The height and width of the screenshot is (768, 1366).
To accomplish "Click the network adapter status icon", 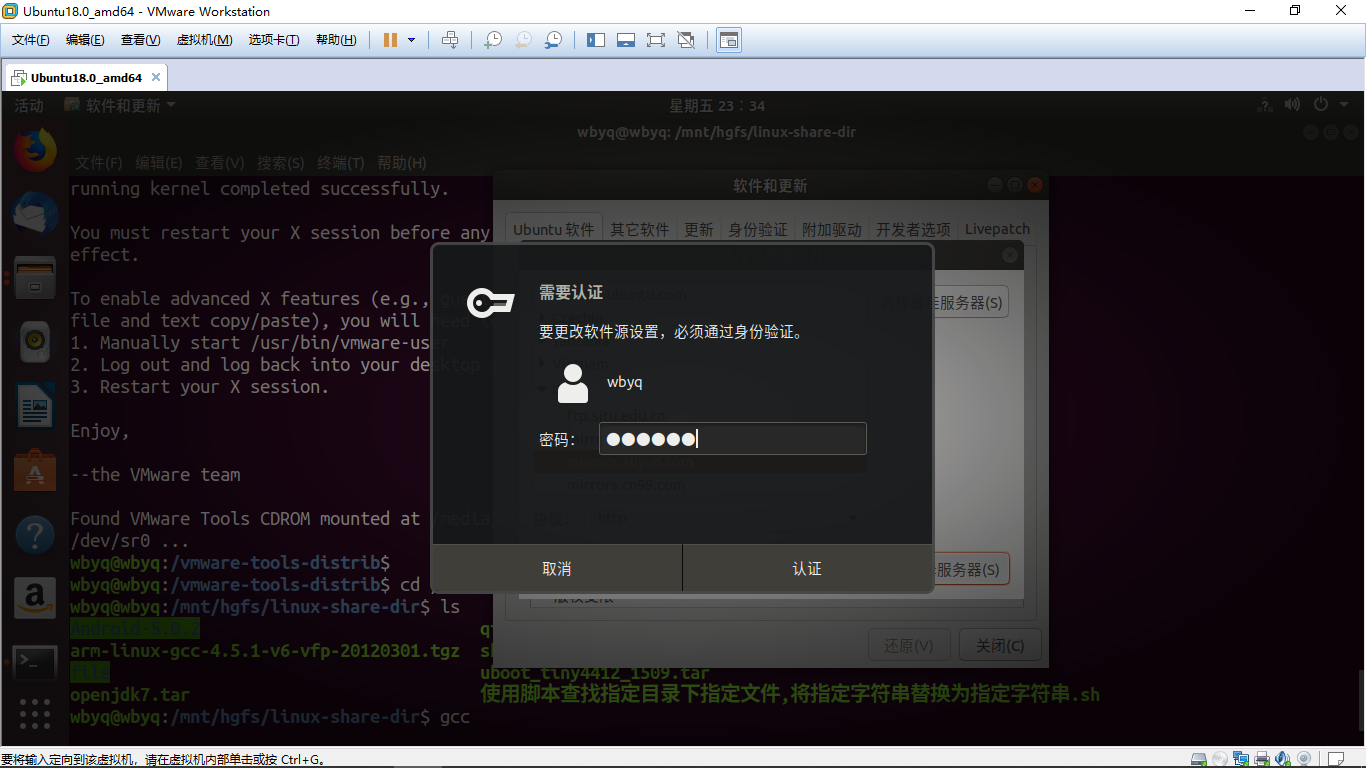I will tap(1240, 759).
